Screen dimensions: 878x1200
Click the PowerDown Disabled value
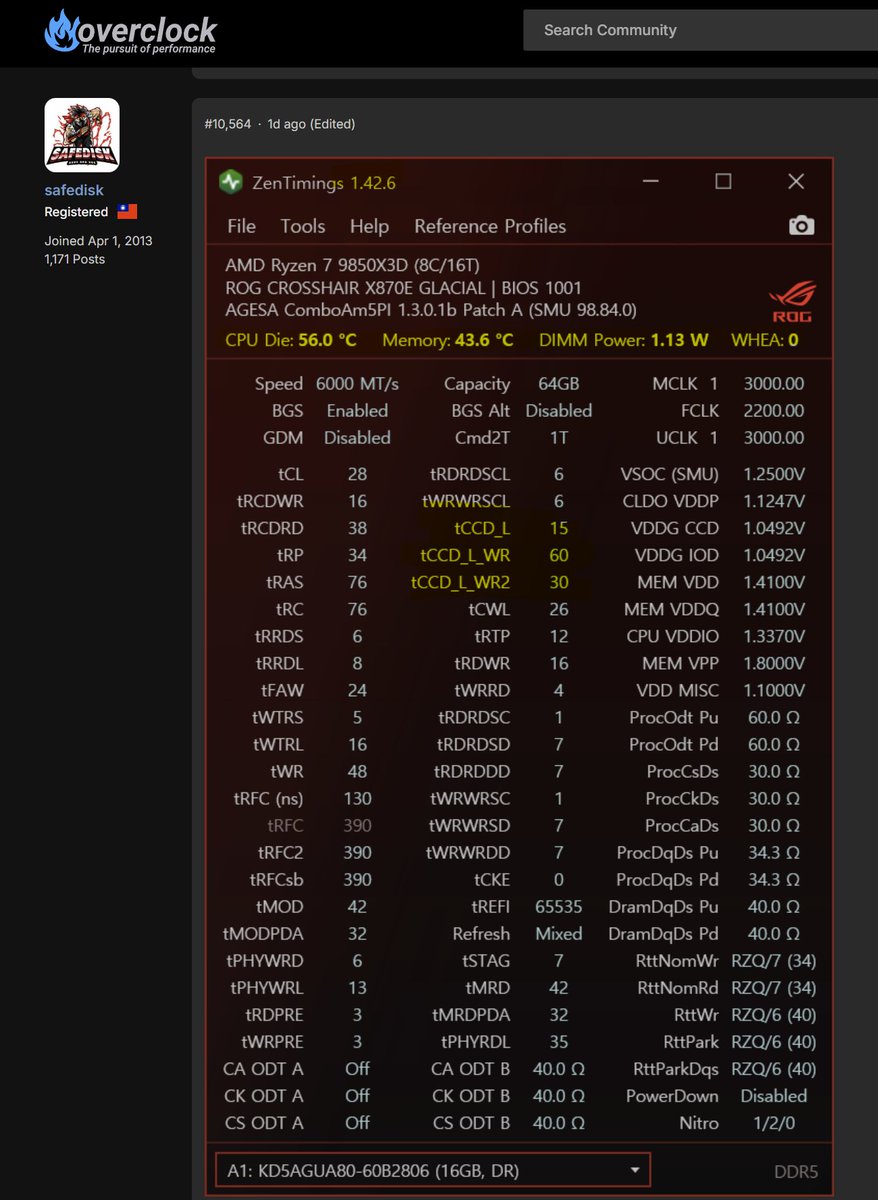(x=774, y=1096)
